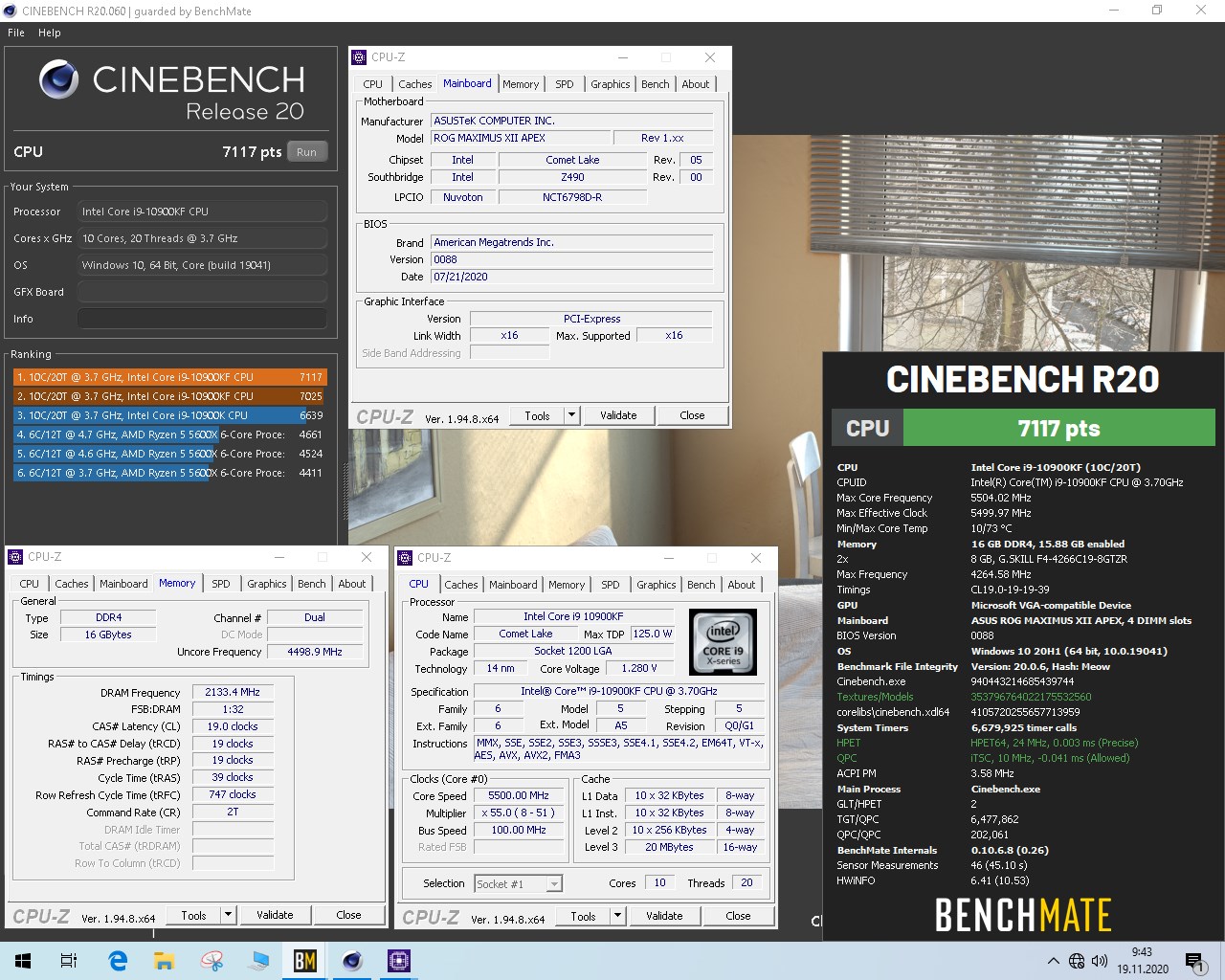This screenshot has height=980, width=1225.
Task: Open Caches tab in CPU window of CPU-Z
Action: 461,585
